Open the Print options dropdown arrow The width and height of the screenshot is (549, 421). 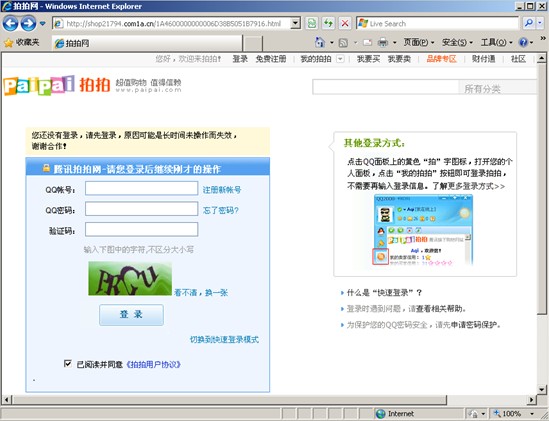395,43
